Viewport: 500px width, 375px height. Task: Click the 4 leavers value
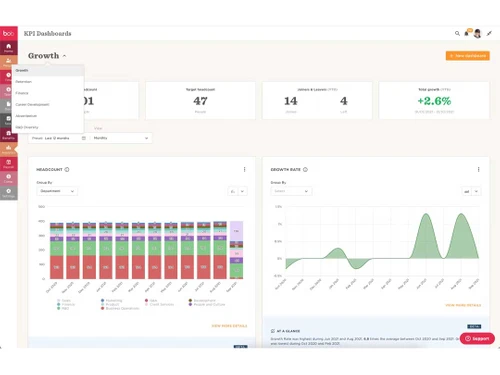344,101
